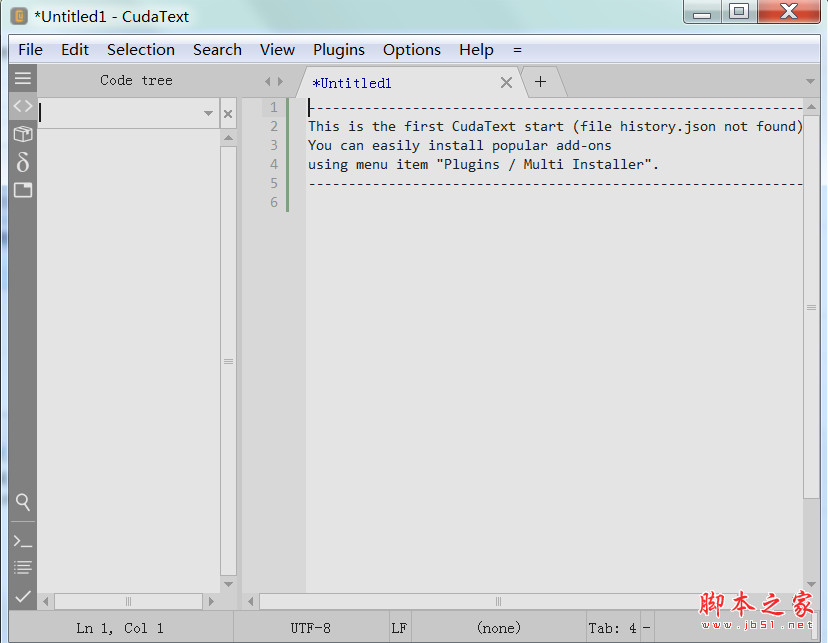The image size is (828, 643).
Task: Open the Output list icon panel
Action: pyautogui.click(x=22, y=568)
